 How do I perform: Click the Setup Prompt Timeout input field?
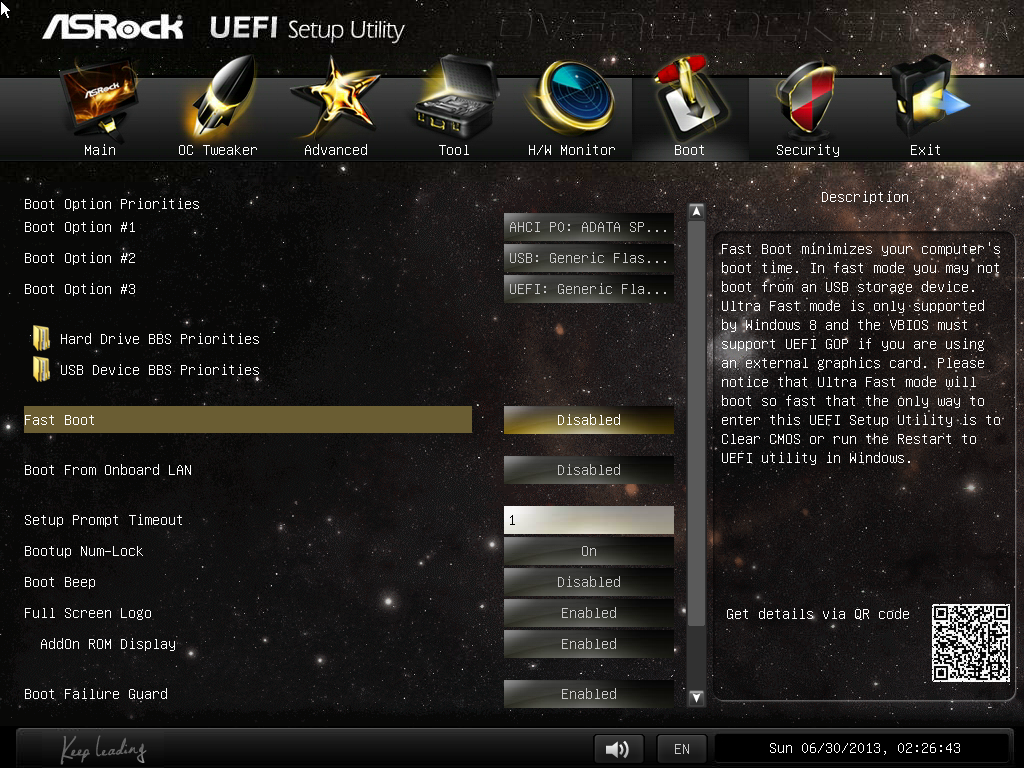(588, 520)
